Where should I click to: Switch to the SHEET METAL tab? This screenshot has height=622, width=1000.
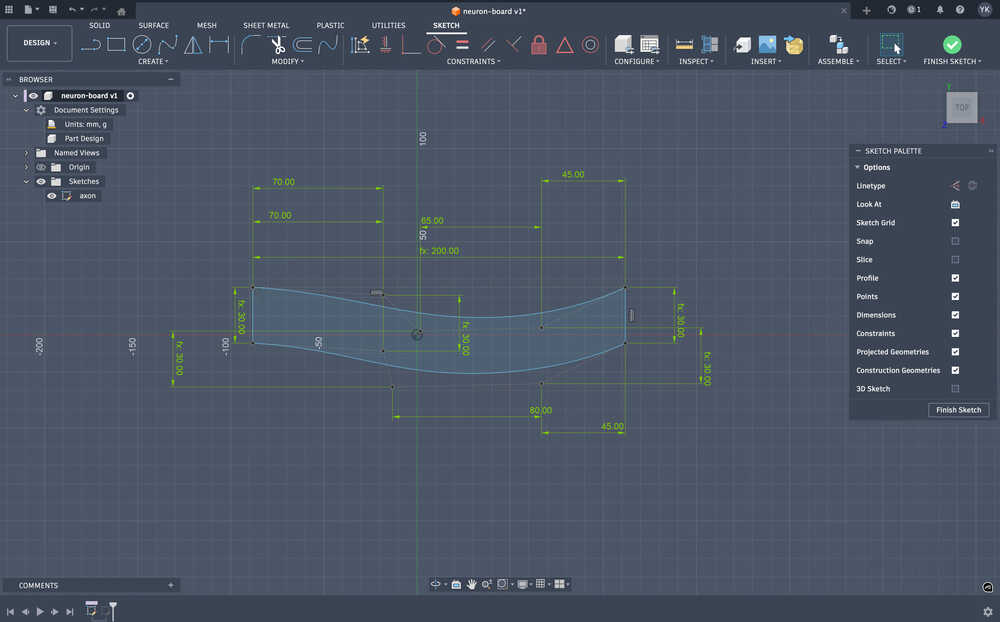point(267,25)
